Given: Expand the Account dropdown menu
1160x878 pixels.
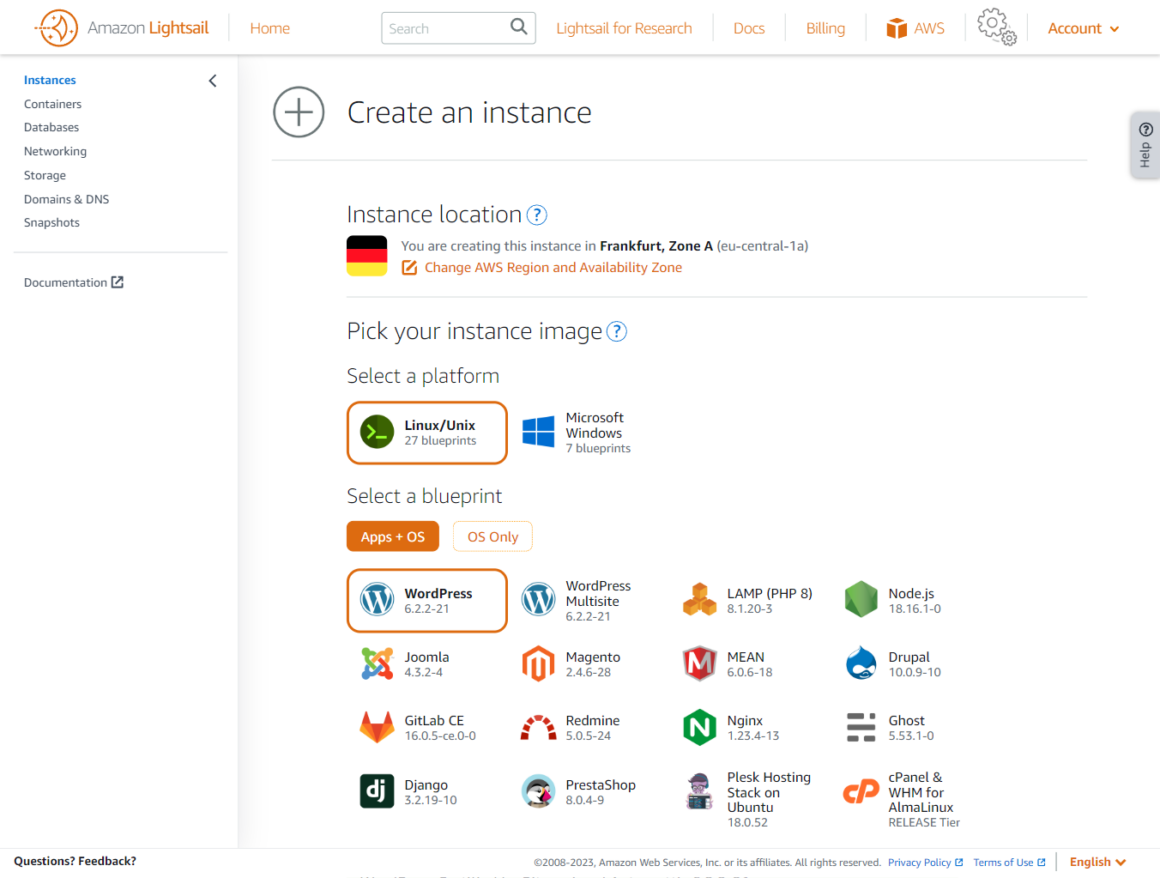Looking at the screenshot, I should [x=1083, y=28].
